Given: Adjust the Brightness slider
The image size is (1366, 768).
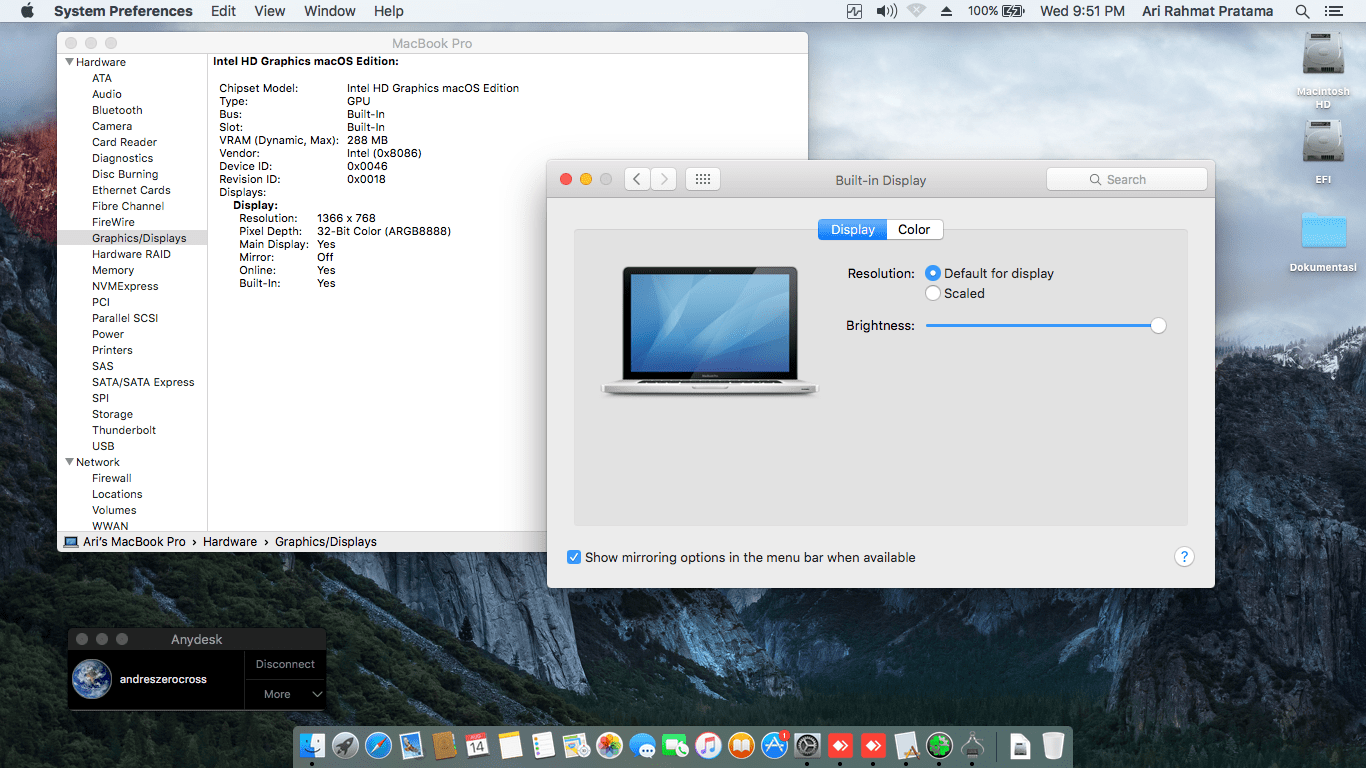Looking at the screenshot, I should click(1158, 325).
